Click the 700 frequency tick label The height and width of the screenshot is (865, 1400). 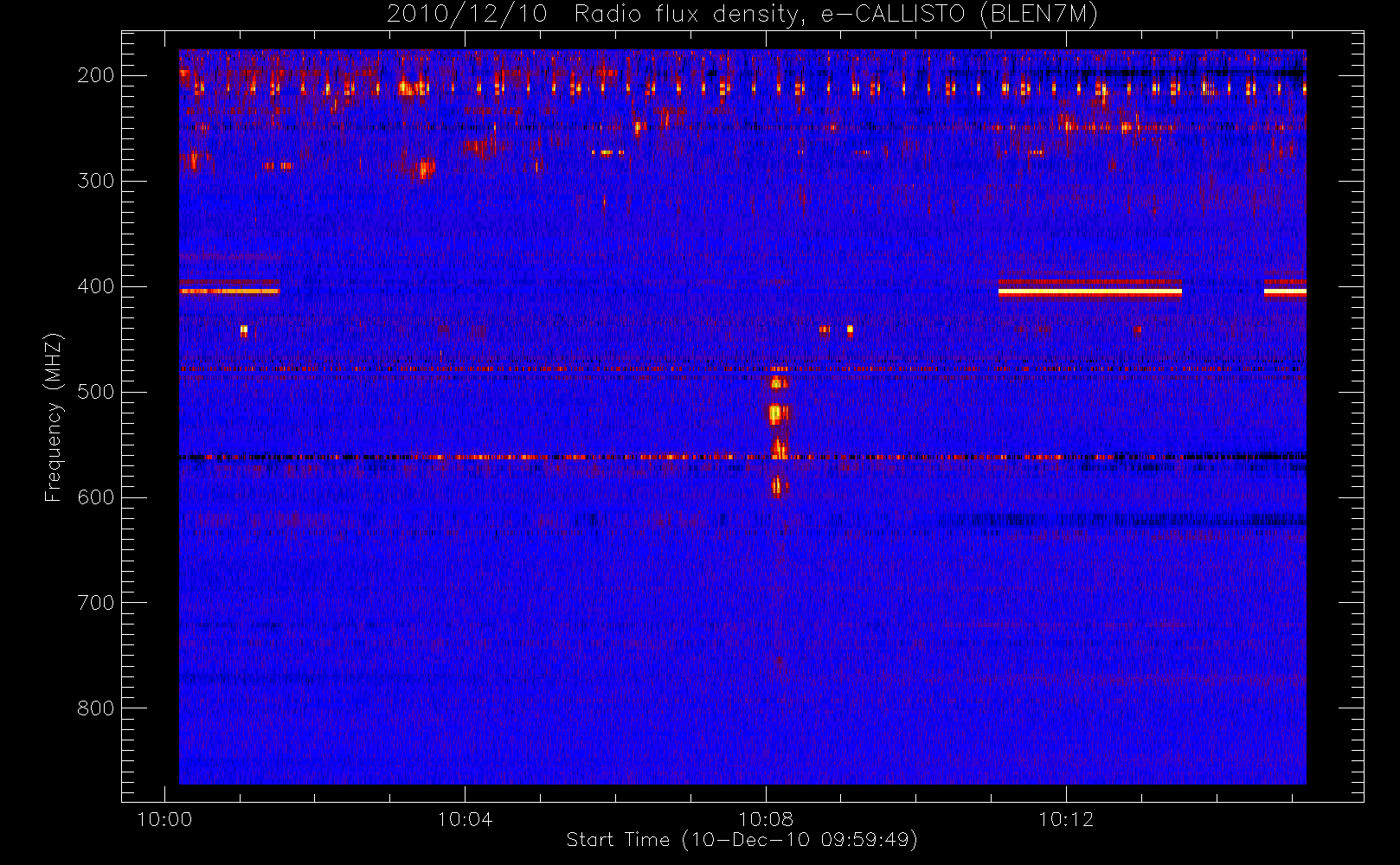(x=95, y=603)
